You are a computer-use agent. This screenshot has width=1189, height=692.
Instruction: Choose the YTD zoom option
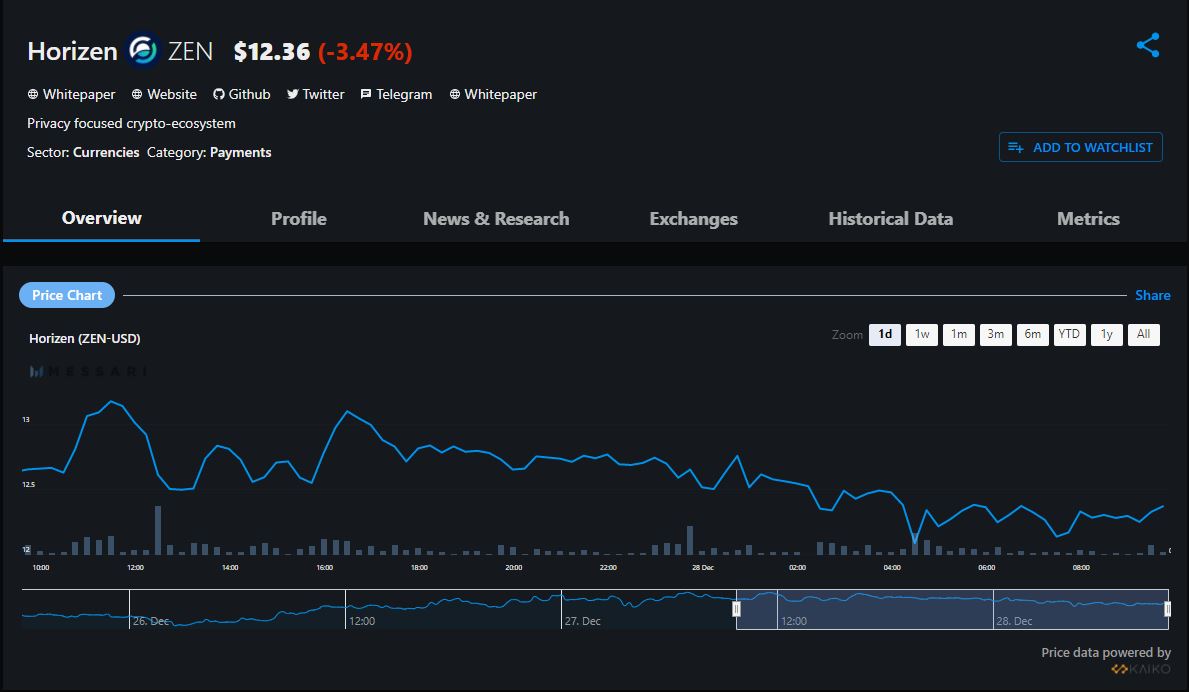pyautogui.click(x=1069, y=335)
